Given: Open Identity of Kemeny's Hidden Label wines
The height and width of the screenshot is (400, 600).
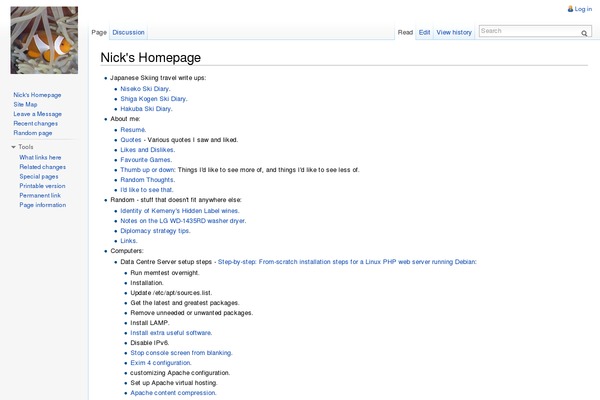Looking at the screenshot, I should [x=180, y=211].
